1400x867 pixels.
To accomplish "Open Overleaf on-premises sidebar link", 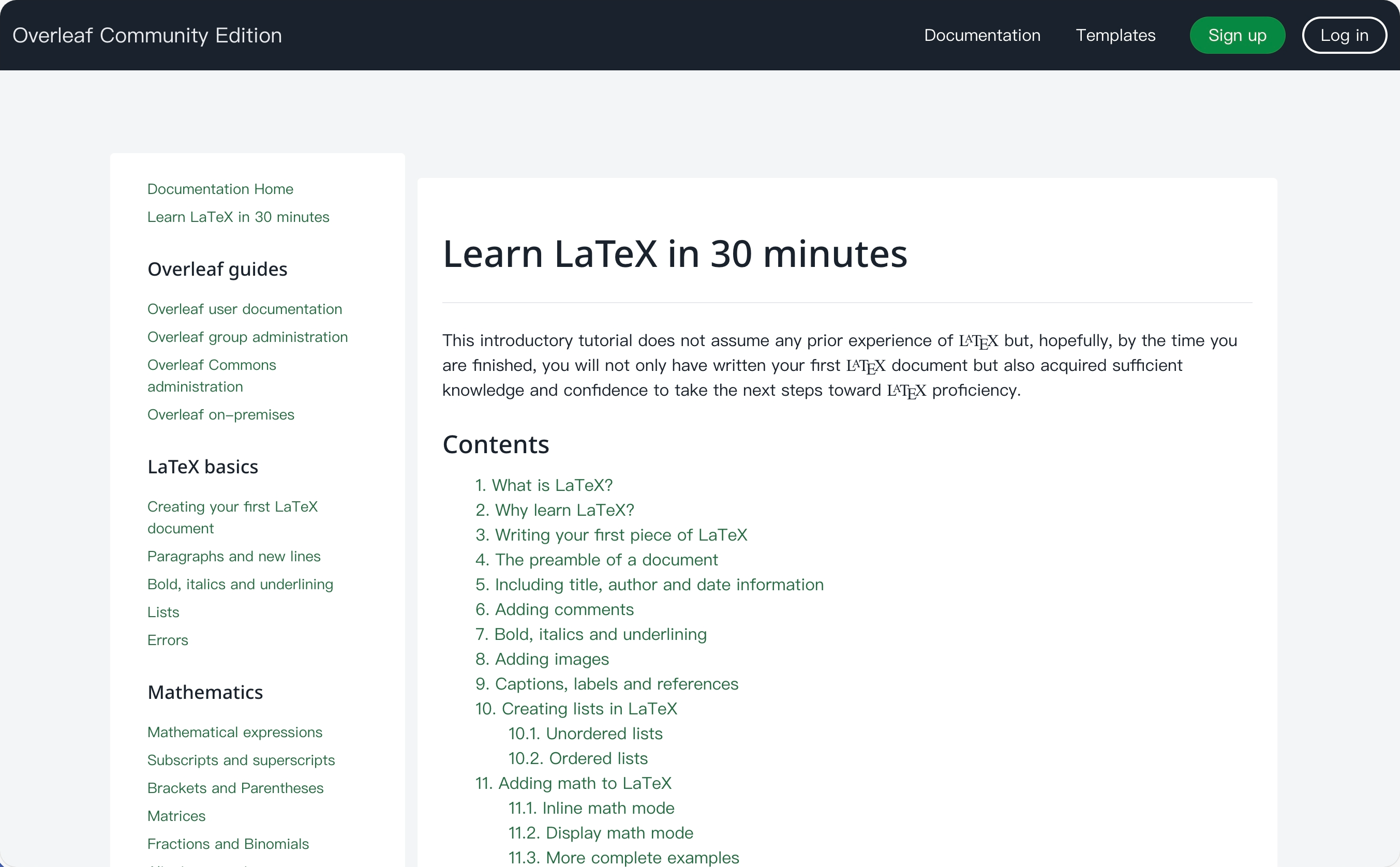I will tap(221, 414).
